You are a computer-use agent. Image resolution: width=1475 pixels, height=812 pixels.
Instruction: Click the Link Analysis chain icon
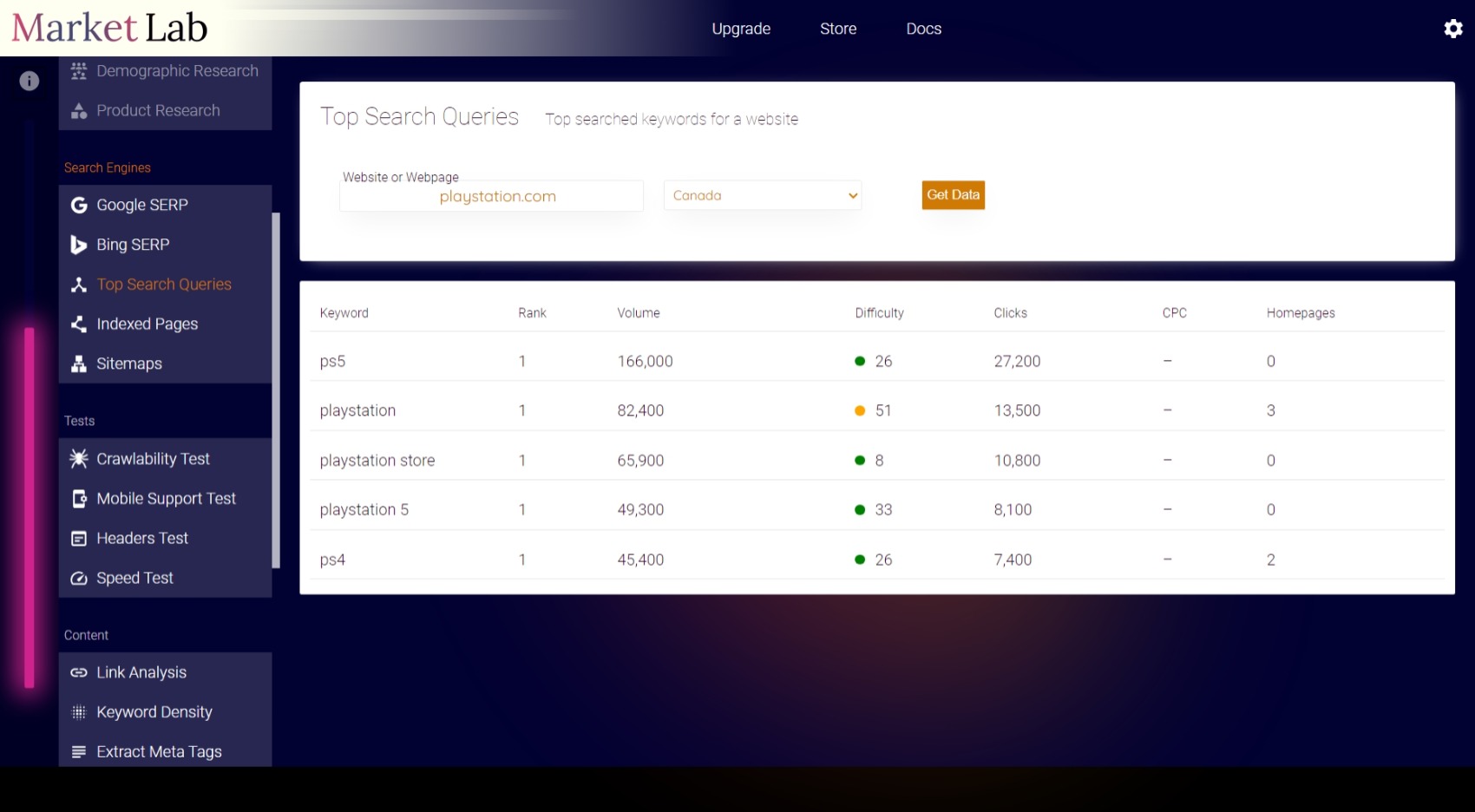point(79,672)
